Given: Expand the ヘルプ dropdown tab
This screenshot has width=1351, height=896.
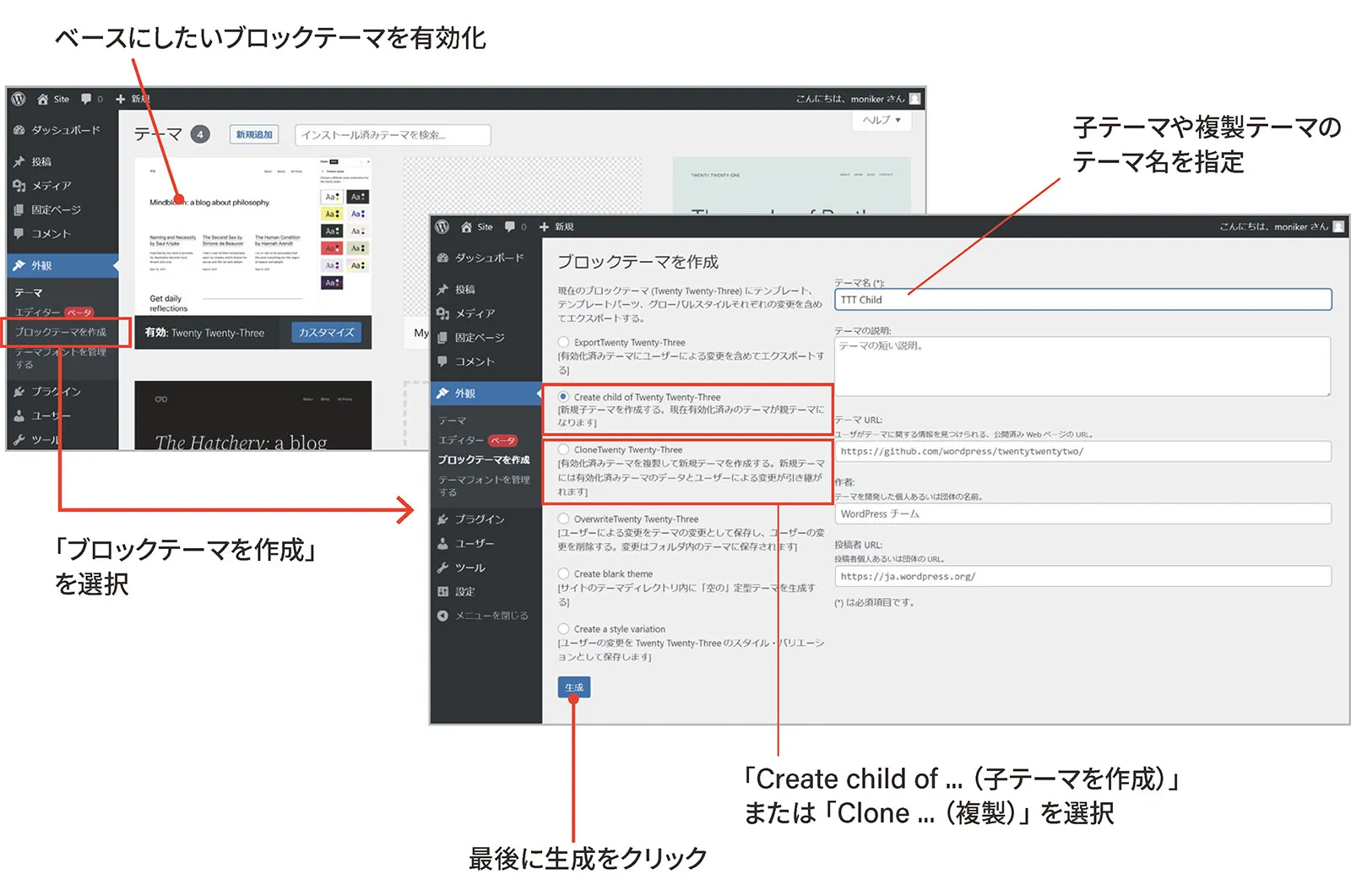Looking at the screenshot, I should pos(881,121).
